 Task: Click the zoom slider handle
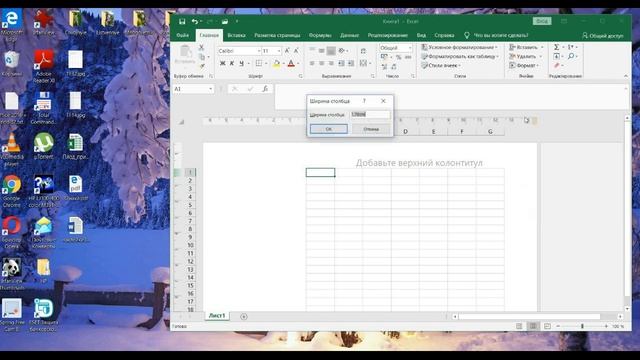(x=582, y=326)
